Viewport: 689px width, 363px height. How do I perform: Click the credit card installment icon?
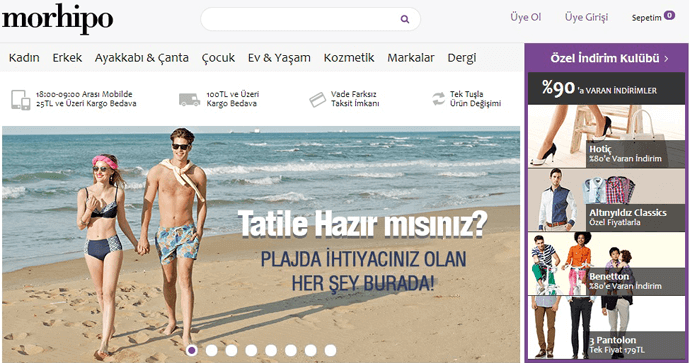coord(317,100)
